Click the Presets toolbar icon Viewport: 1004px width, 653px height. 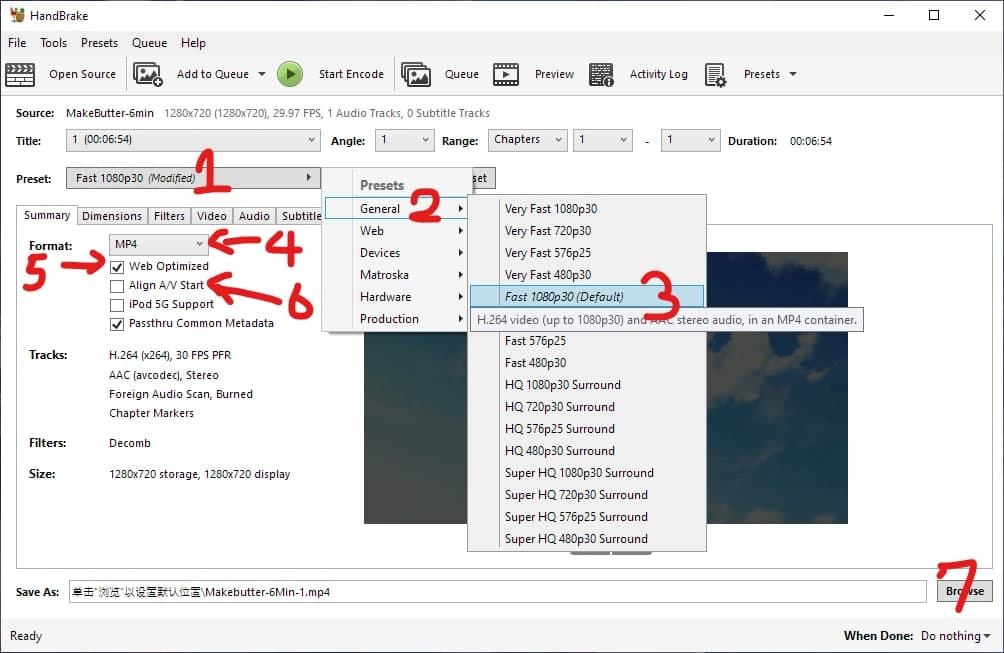[x=715, y=74]
